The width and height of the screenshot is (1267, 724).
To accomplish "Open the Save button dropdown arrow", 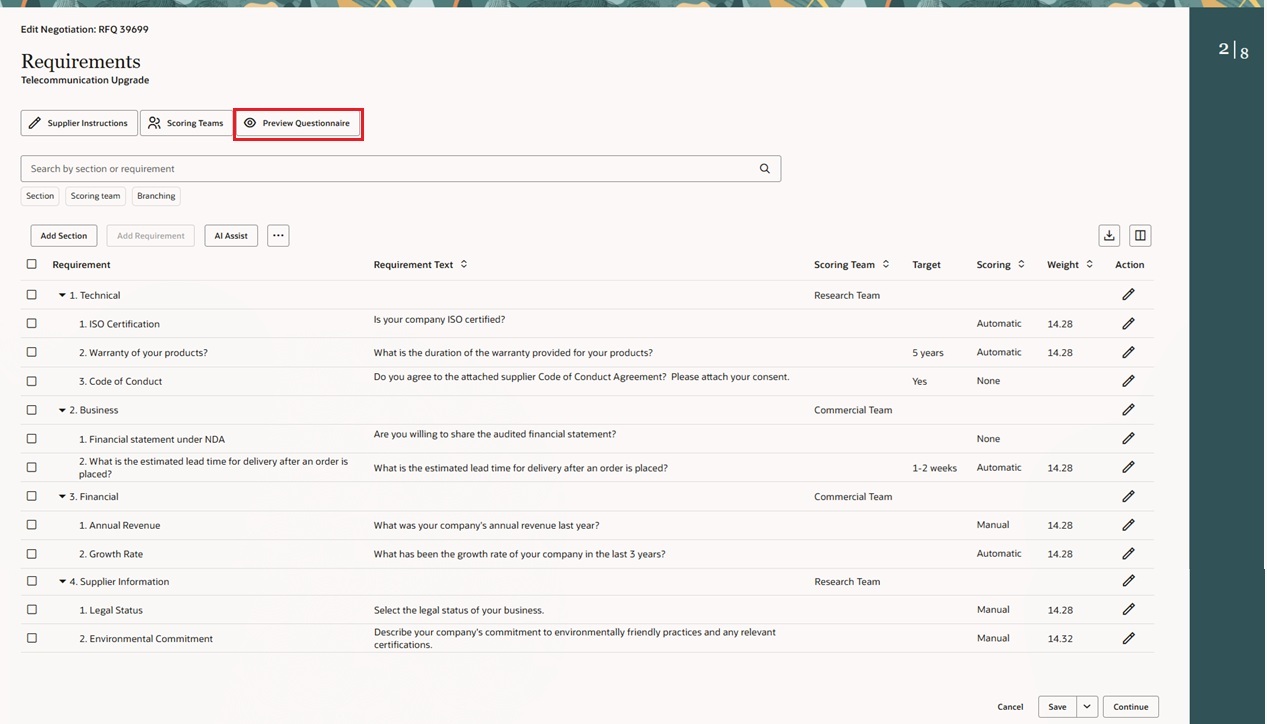I will (1086, 706).
